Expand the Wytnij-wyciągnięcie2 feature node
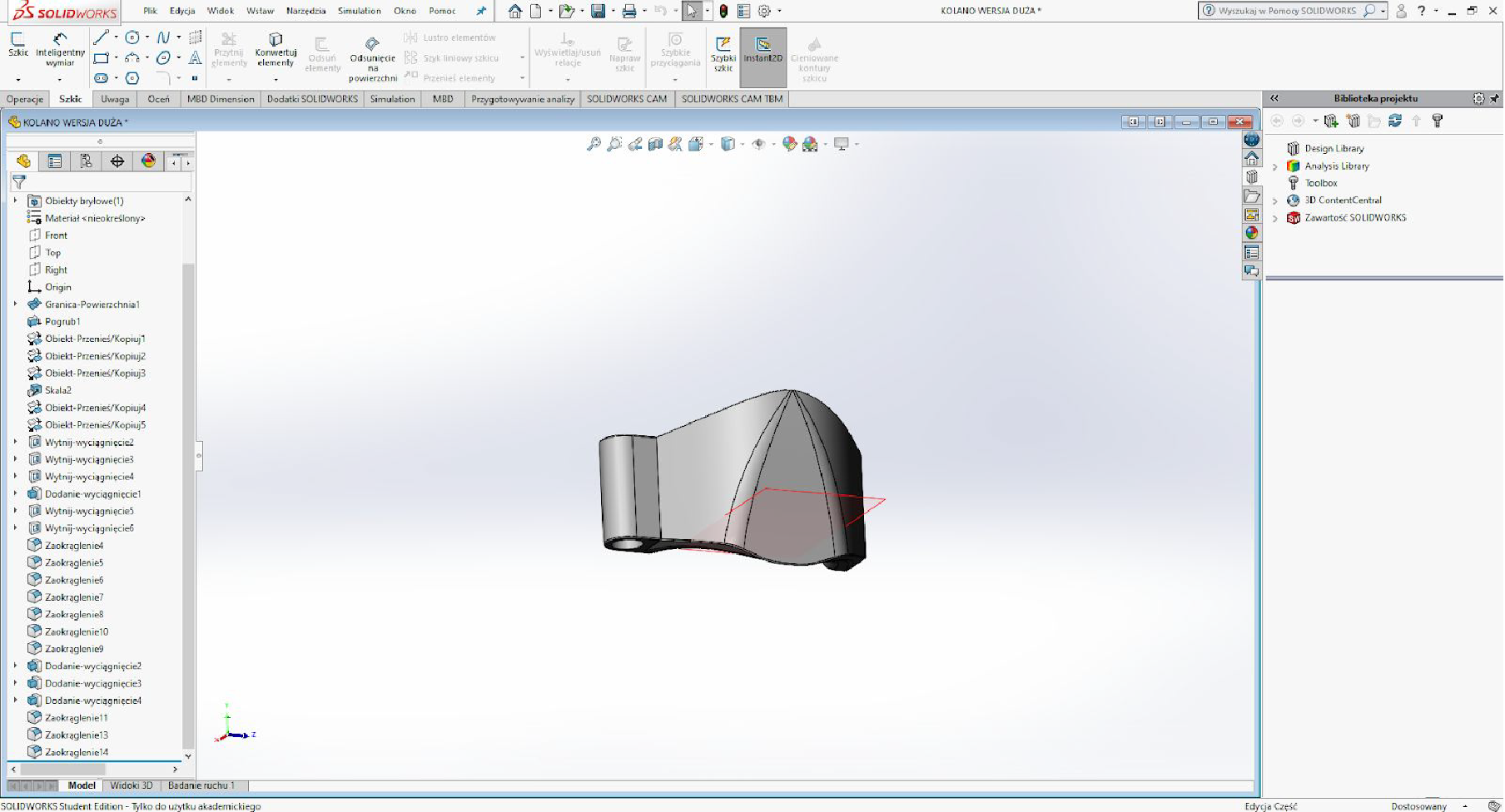 [15, 443]
